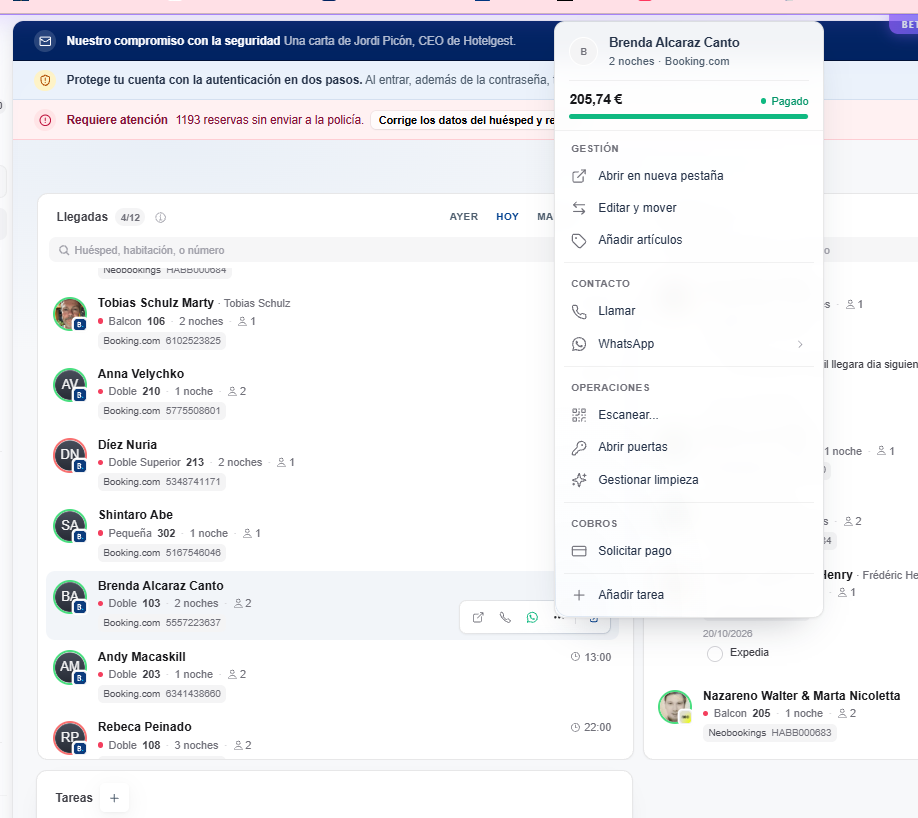Click the RP avatar for Rebeca Peinado

click(70, 738)
